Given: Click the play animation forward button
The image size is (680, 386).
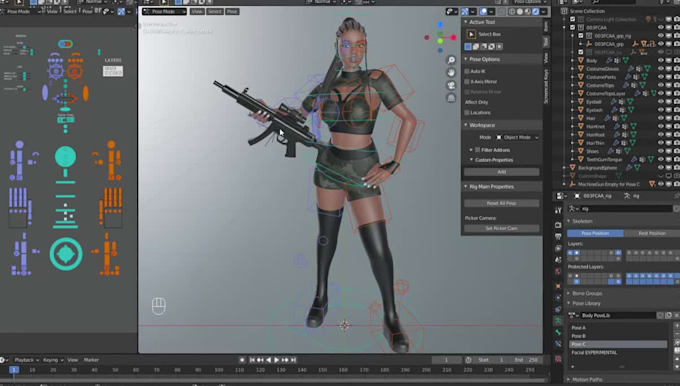Looking at the screenshot, I should coord(277,360).
